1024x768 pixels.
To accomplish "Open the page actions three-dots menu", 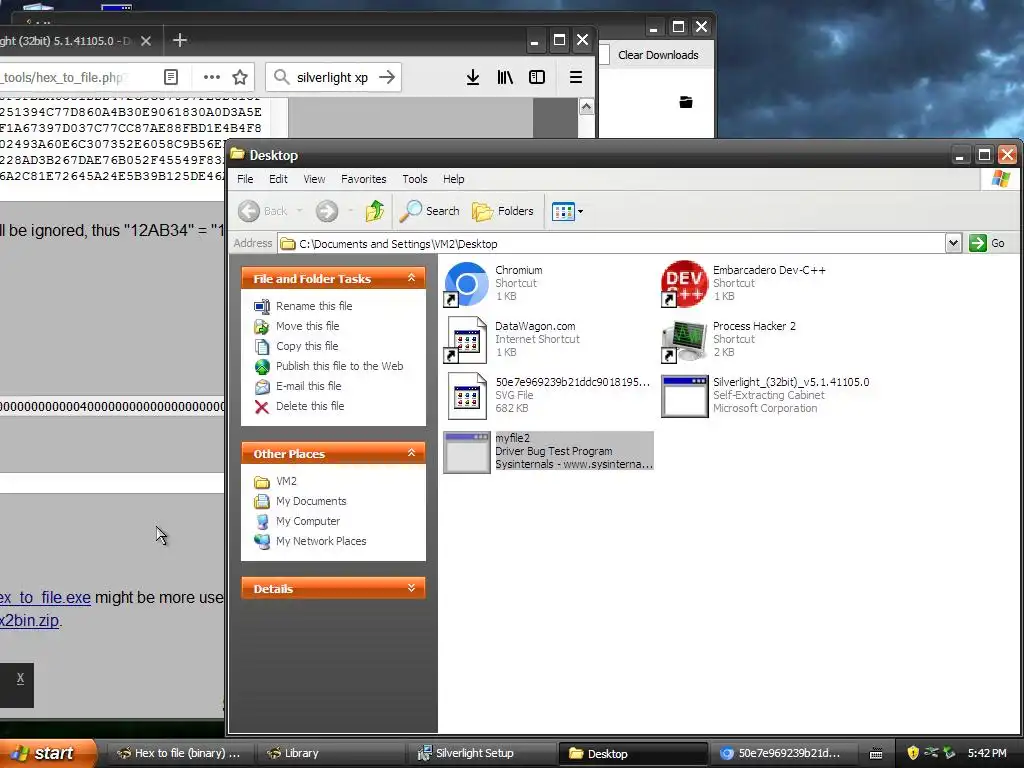I will tap(212, 77).
